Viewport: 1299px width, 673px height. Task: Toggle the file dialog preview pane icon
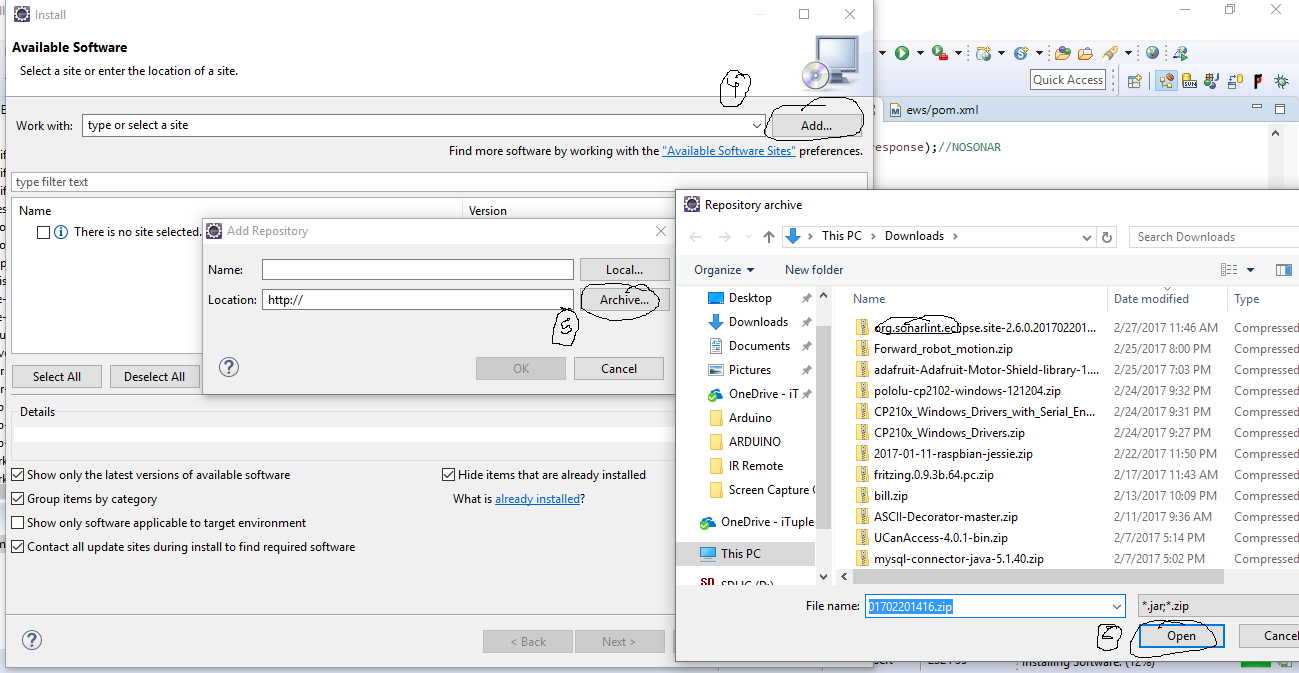click(1283, 270)
